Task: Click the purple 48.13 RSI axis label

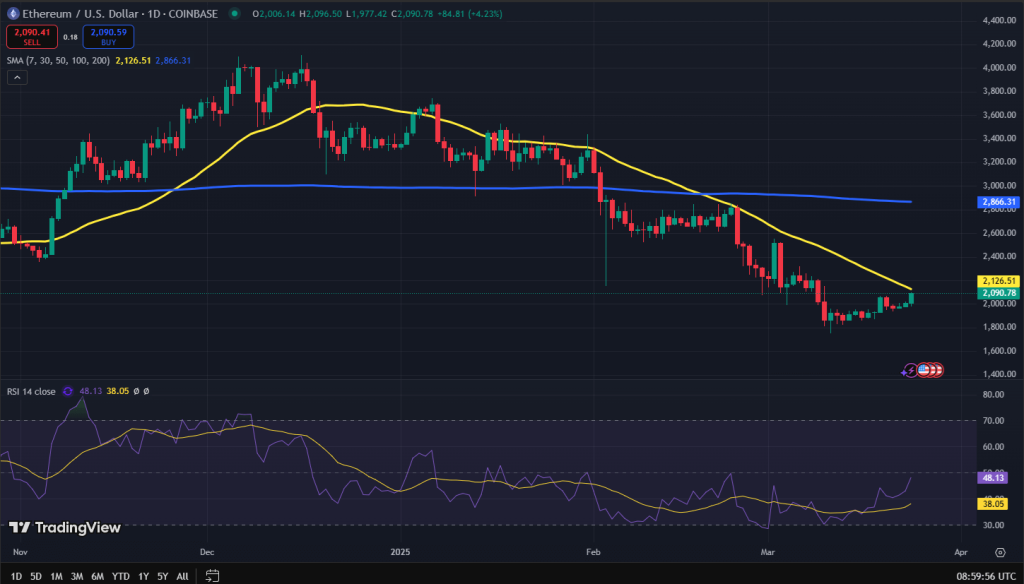Action: (x=993, y=478)
